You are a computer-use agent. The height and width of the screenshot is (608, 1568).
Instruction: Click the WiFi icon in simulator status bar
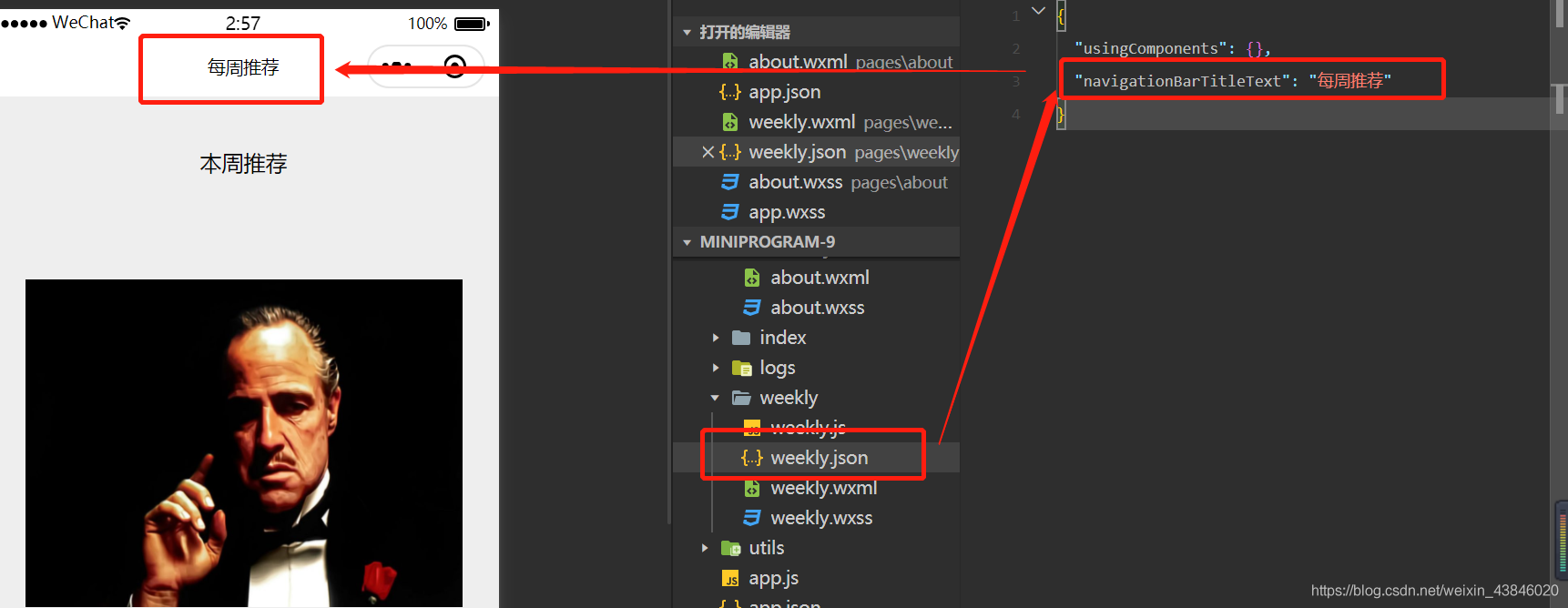click(122, 23)
